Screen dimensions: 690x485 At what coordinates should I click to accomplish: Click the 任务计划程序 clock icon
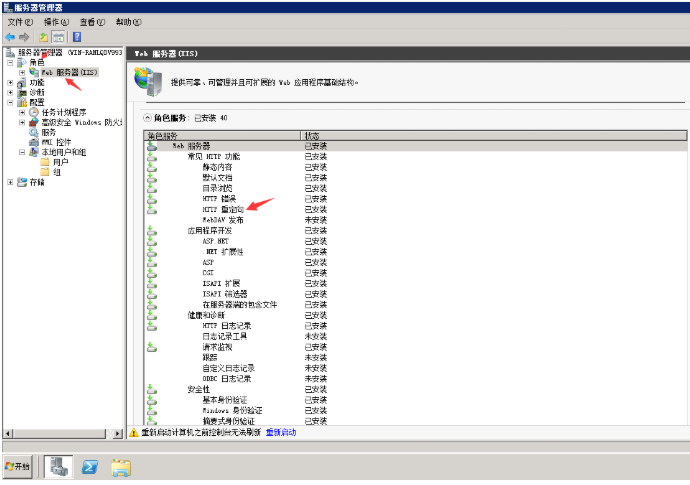34,113
